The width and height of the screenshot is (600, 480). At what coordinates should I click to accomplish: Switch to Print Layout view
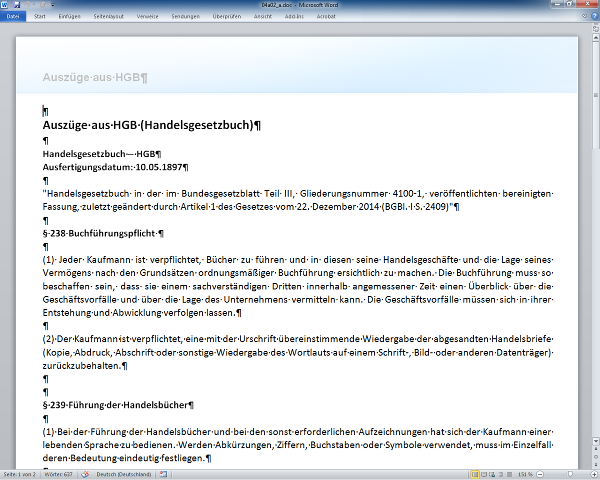click(x=475, y=474)
